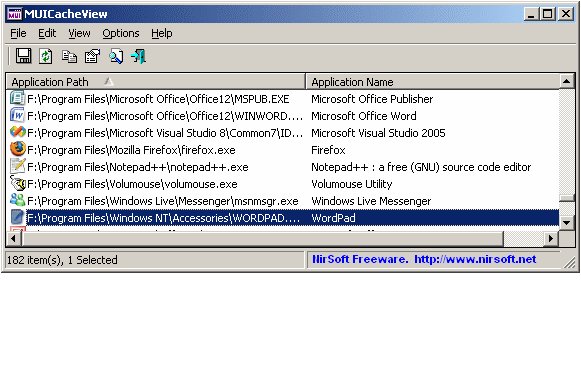Click the MUICacheView title bar icon

click(14, 14)
